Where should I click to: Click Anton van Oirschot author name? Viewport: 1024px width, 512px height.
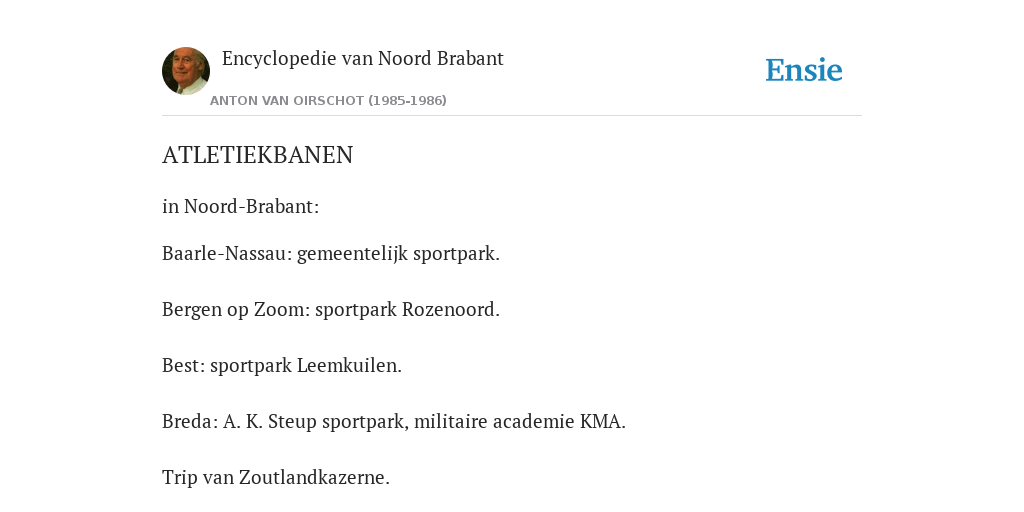coord(287,101)
